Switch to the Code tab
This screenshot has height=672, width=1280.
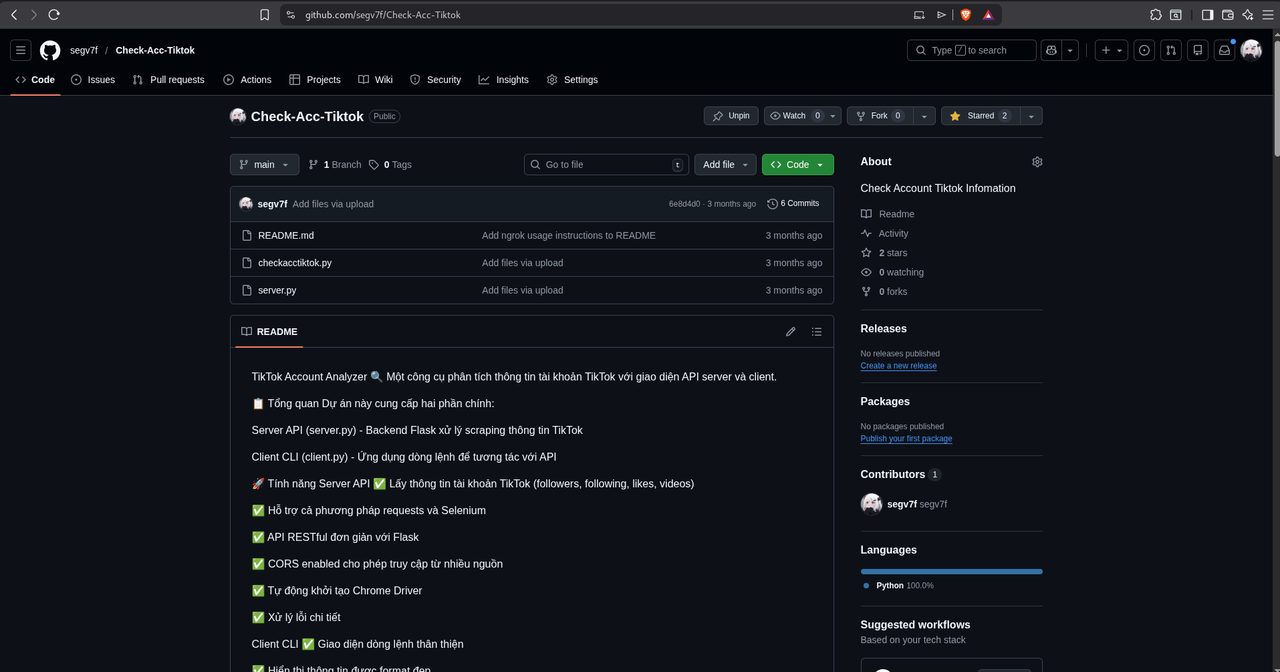tap(35, 80)
